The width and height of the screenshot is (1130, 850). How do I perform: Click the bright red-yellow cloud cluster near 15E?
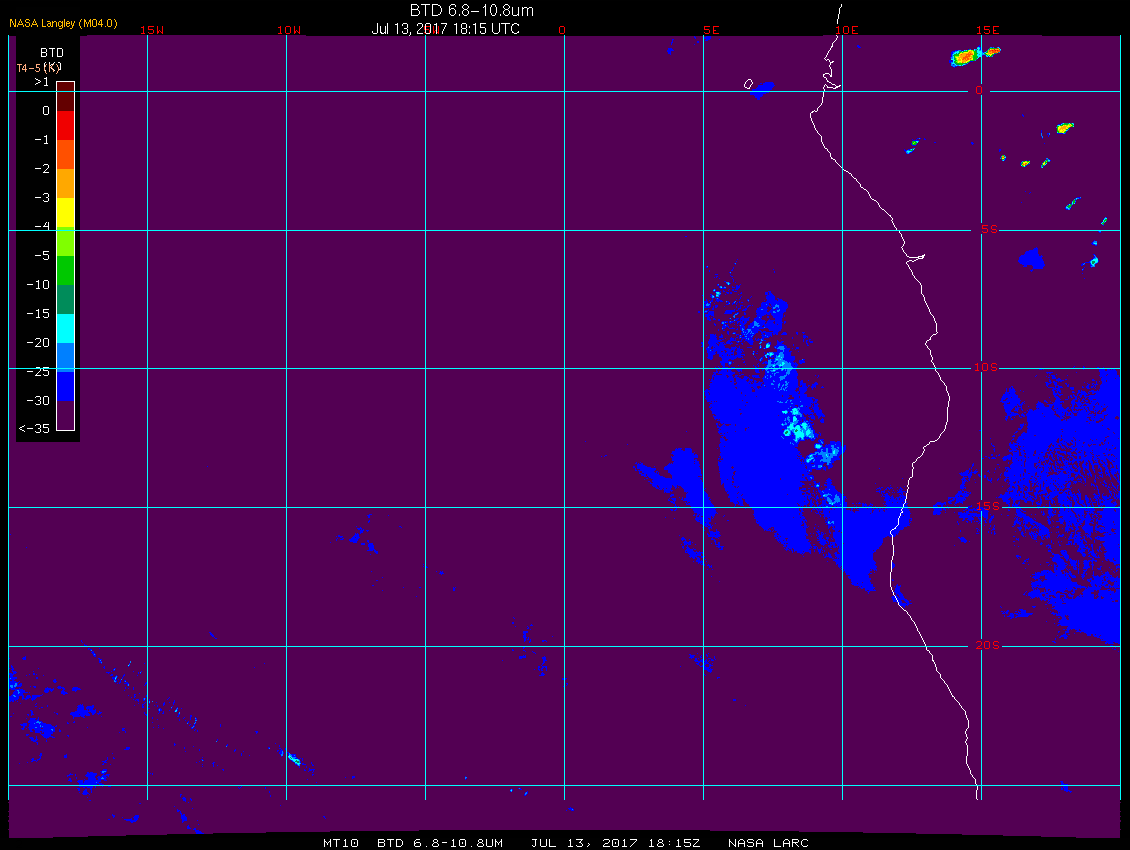966,57
